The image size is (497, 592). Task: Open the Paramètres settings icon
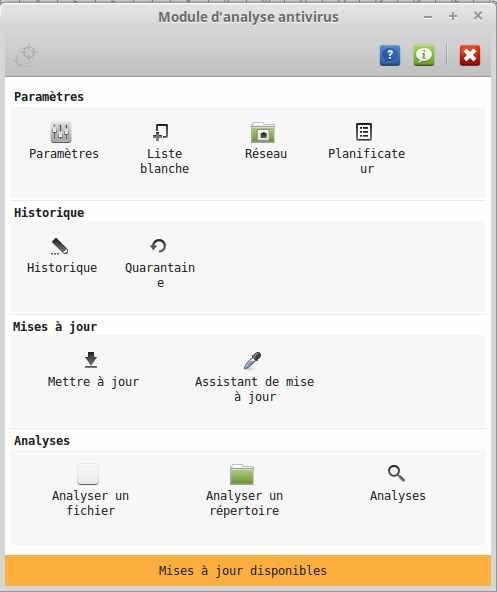point(61,133)
